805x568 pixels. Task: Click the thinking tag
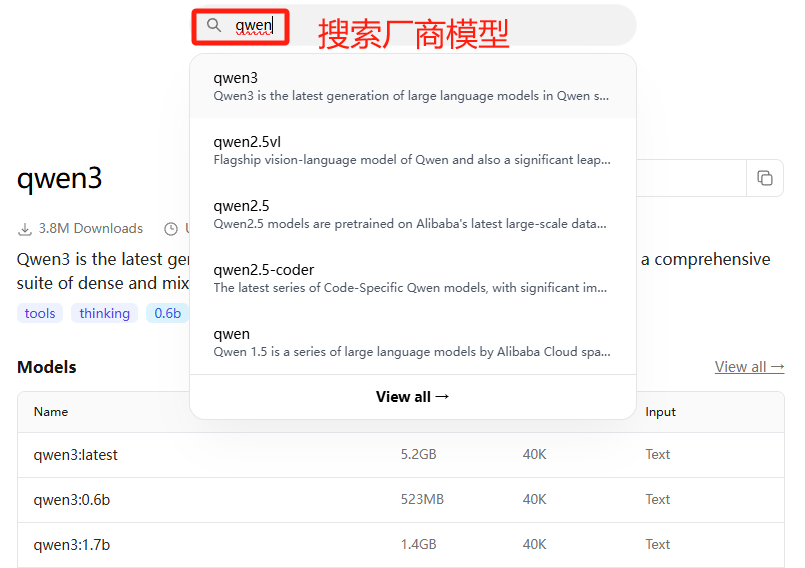(x=105, y=313)
